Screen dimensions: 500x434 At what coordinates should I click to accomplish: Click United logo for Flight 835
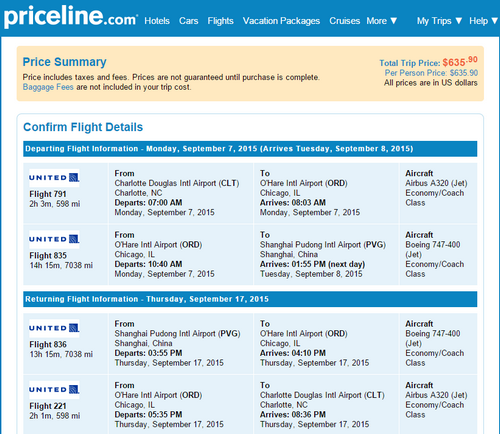click(x=54, y=239)
